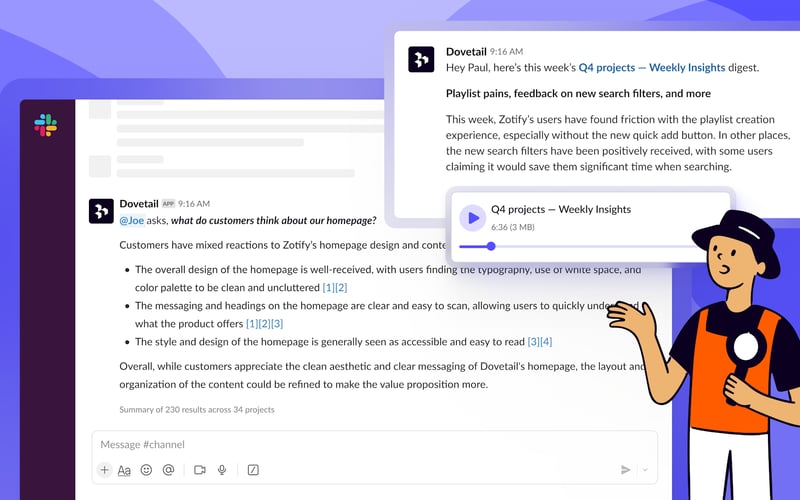Screen dimensions: 800x500
Task: Open the Q4 projects — Weekly Insights link
Action: 652,67
